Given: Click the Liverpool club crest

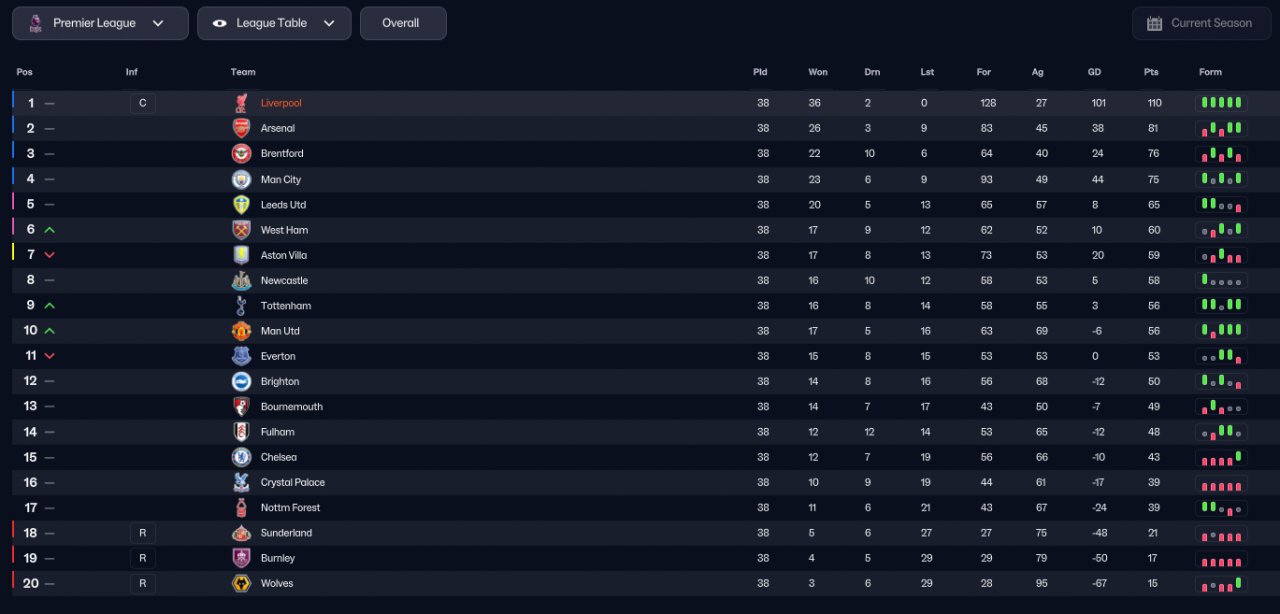Looking at the screenshot, I should [241, 103].
